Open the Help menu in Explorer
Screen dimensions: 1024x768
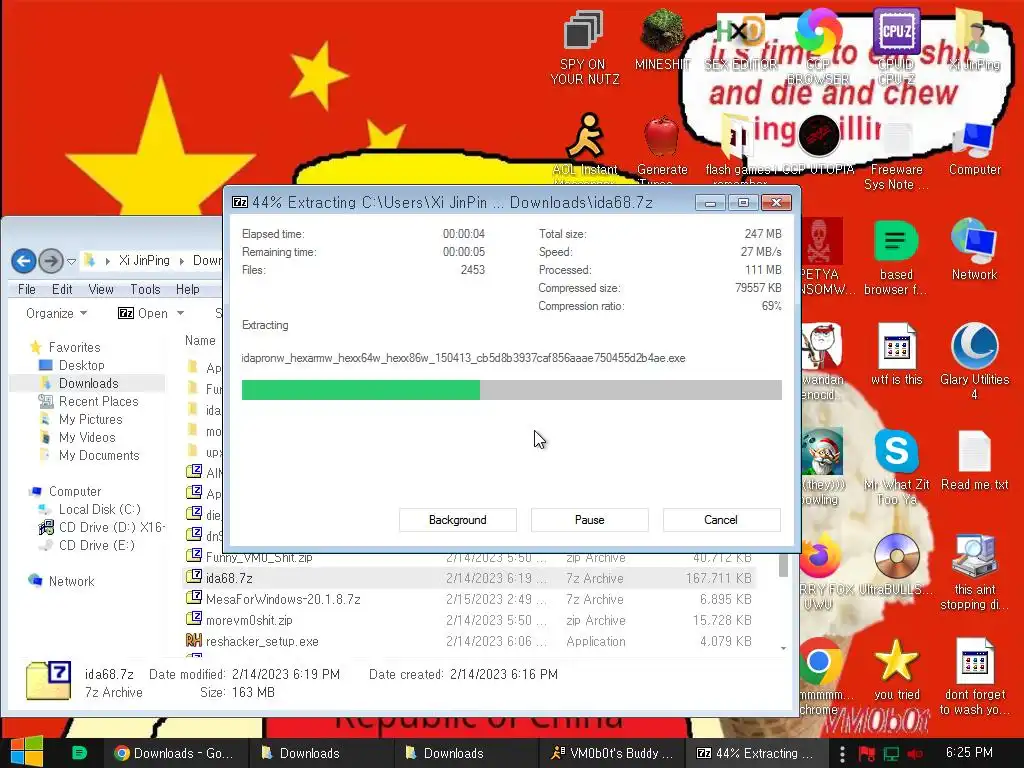pyautogui.click(x=187, y=289)
